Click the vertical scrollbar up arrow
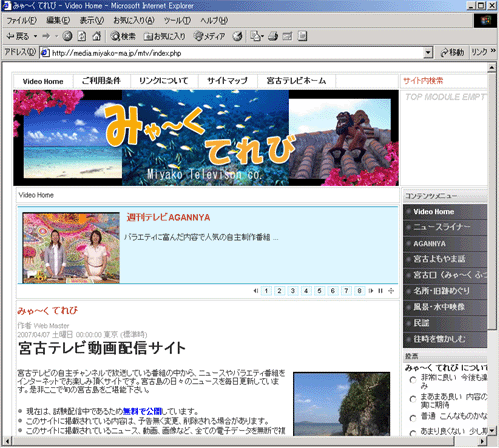Screen dimensions: 499x448 click(x=492, y=68)
